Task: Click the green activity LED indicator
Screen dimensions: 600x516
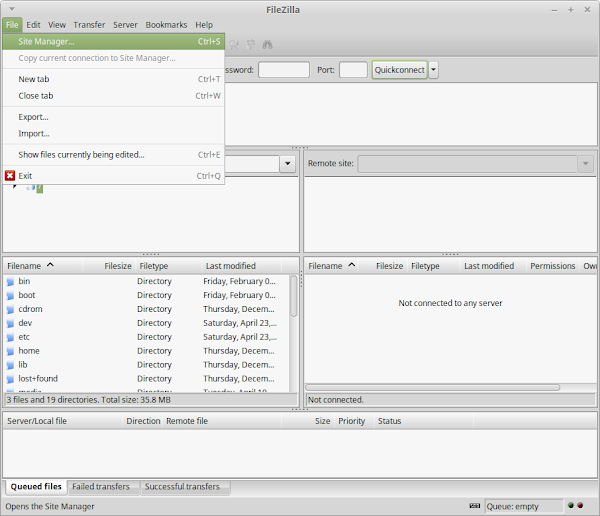Action: [x=571, y=506]
